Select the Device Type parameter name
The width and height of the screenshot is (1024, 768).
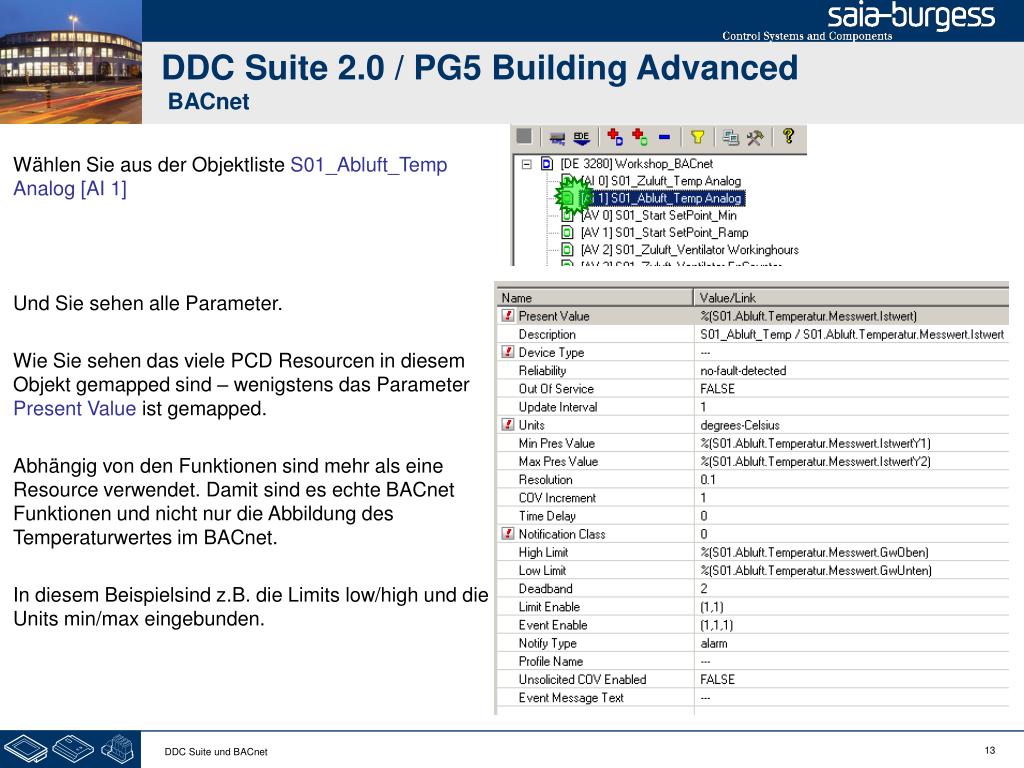(551, 353)
